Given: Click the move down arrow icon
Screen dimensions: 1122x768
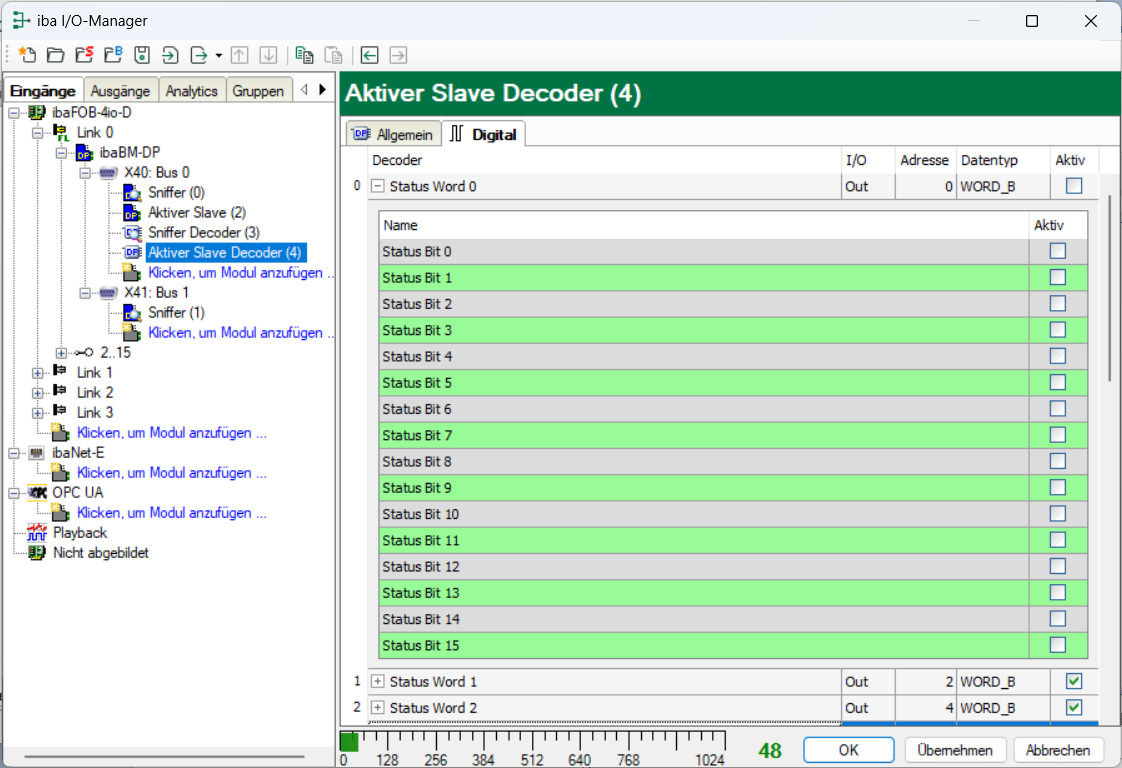Looking at the screenshot, I should (268, 55).
